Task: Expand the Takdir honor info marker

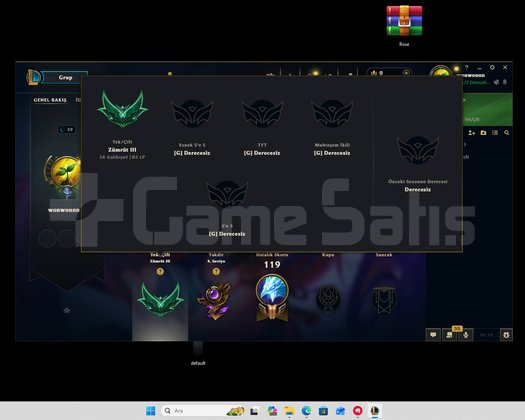Action: [216, 271]
